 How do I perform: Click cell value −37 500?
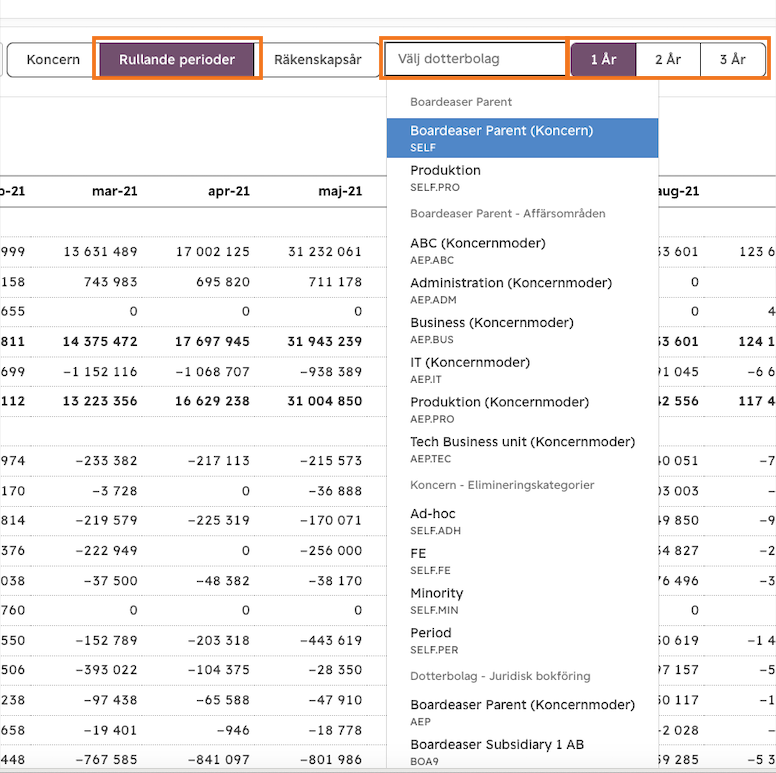[110, 581]
